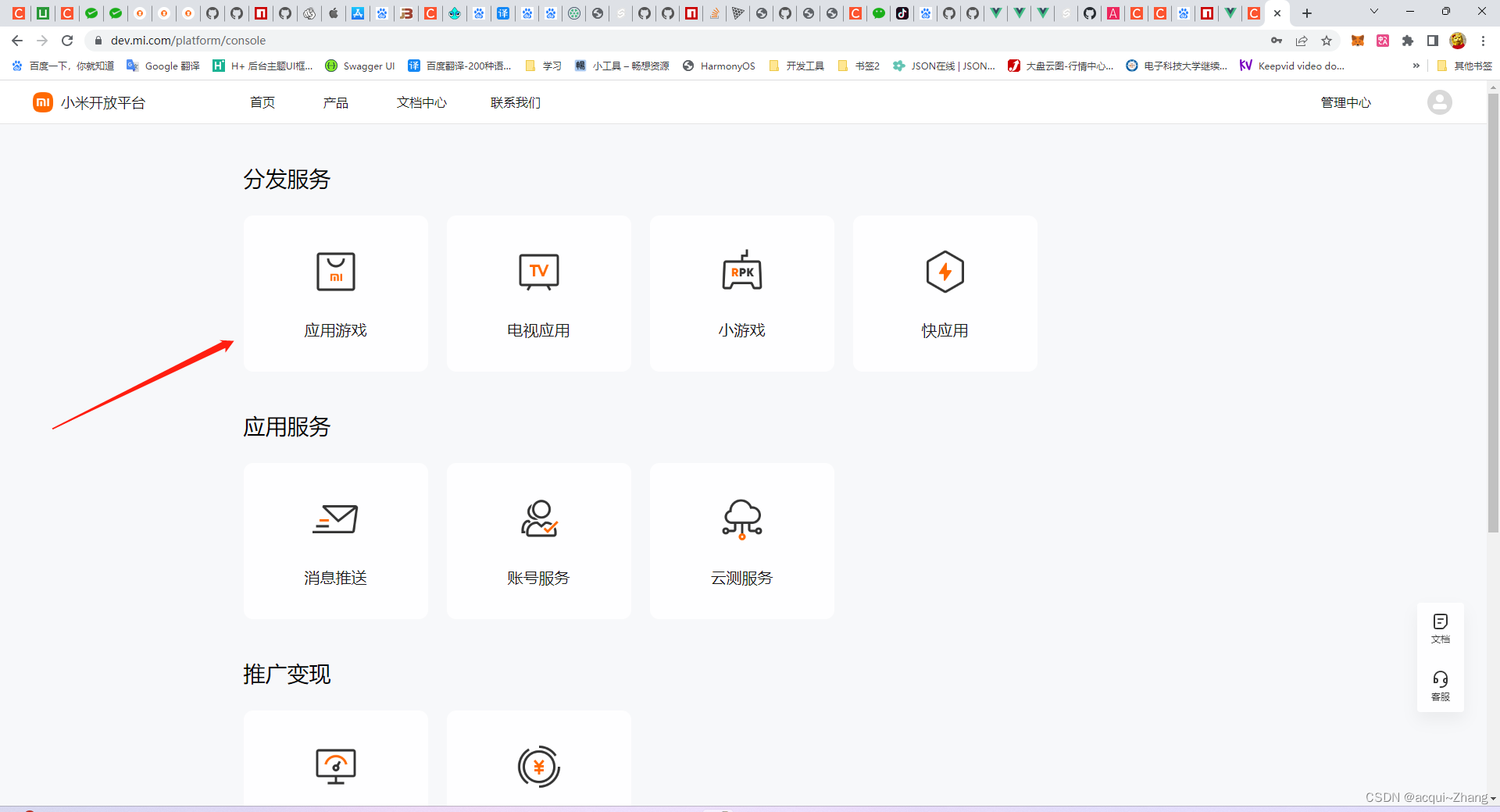
Task: Open the 云测服务 cloud icon
Action: tap(742, 519)
